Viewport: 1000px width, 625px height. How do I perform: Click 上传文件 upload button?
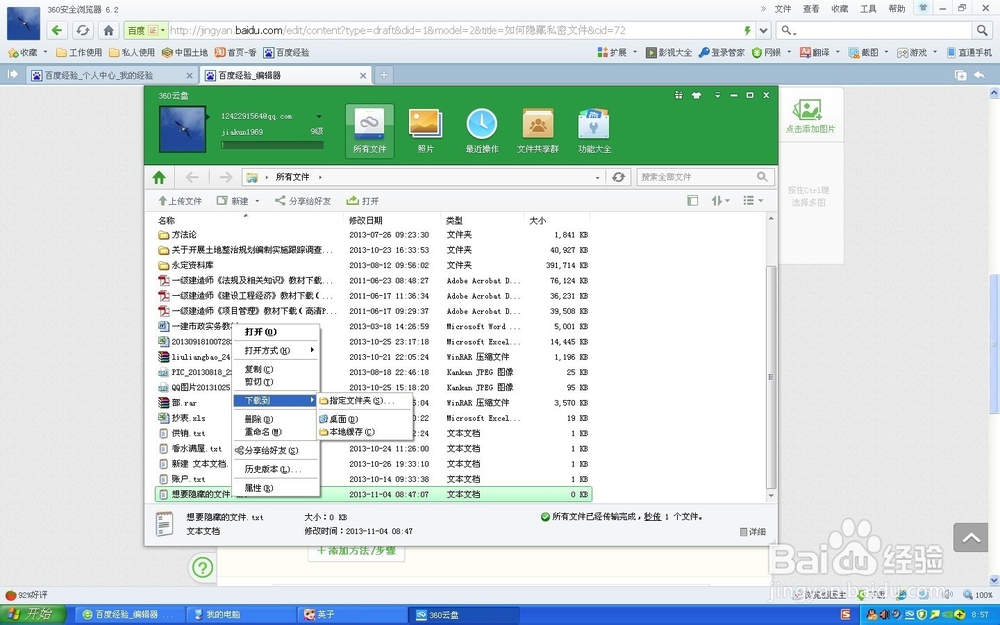[x=180, y=201]
